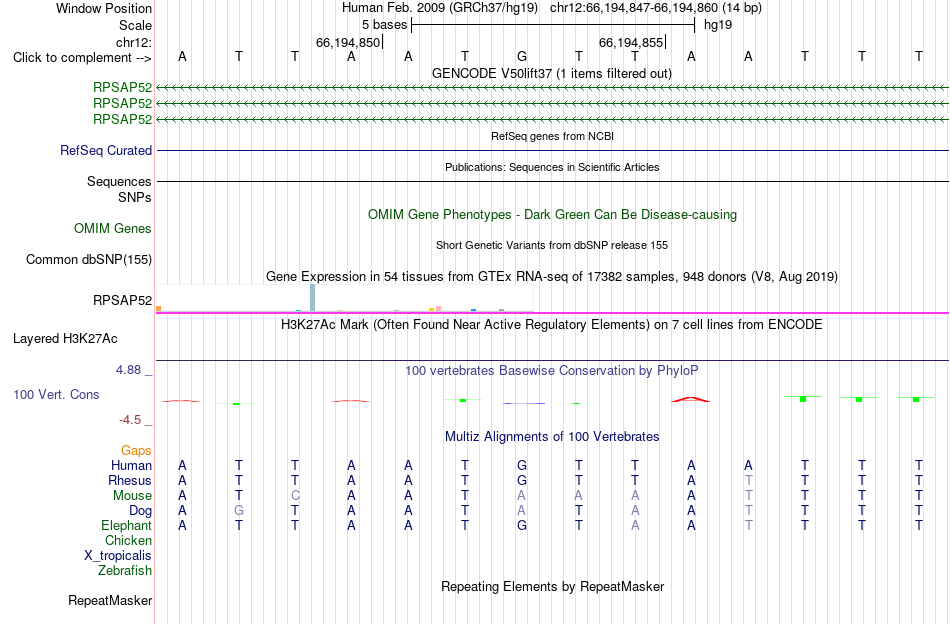Select the Human alignment row label

(x=131, y=465)
